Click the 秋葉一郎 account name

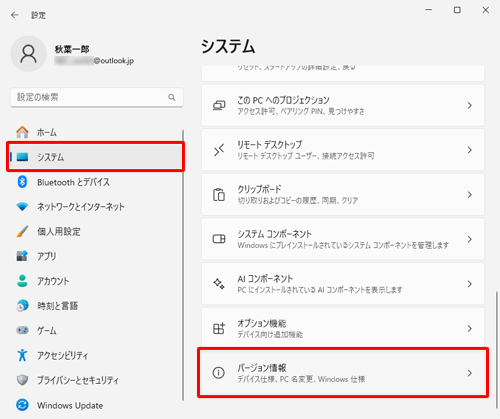click(72, 49)
